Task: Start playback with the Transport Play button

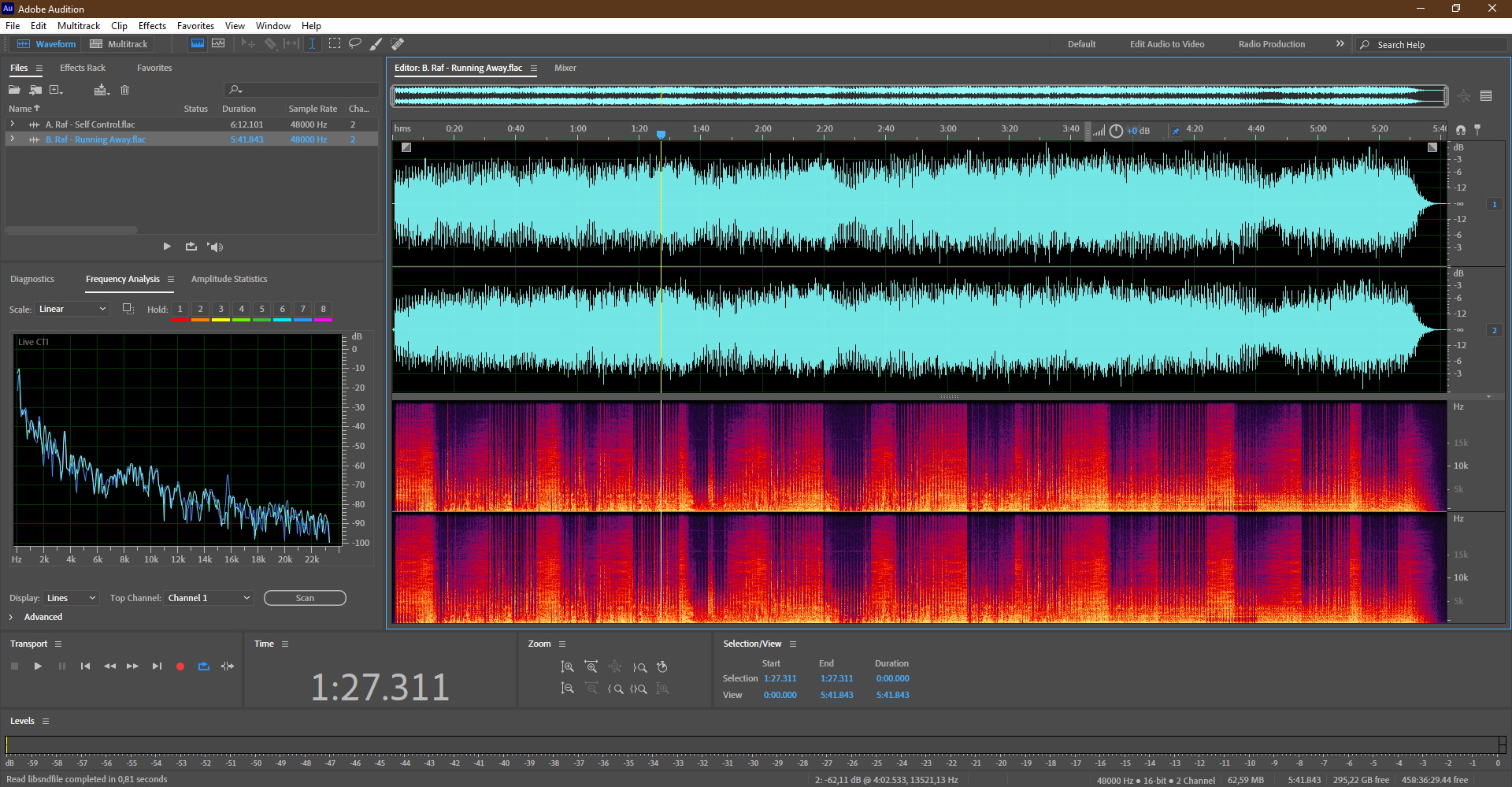Action: tap(38, 666)
